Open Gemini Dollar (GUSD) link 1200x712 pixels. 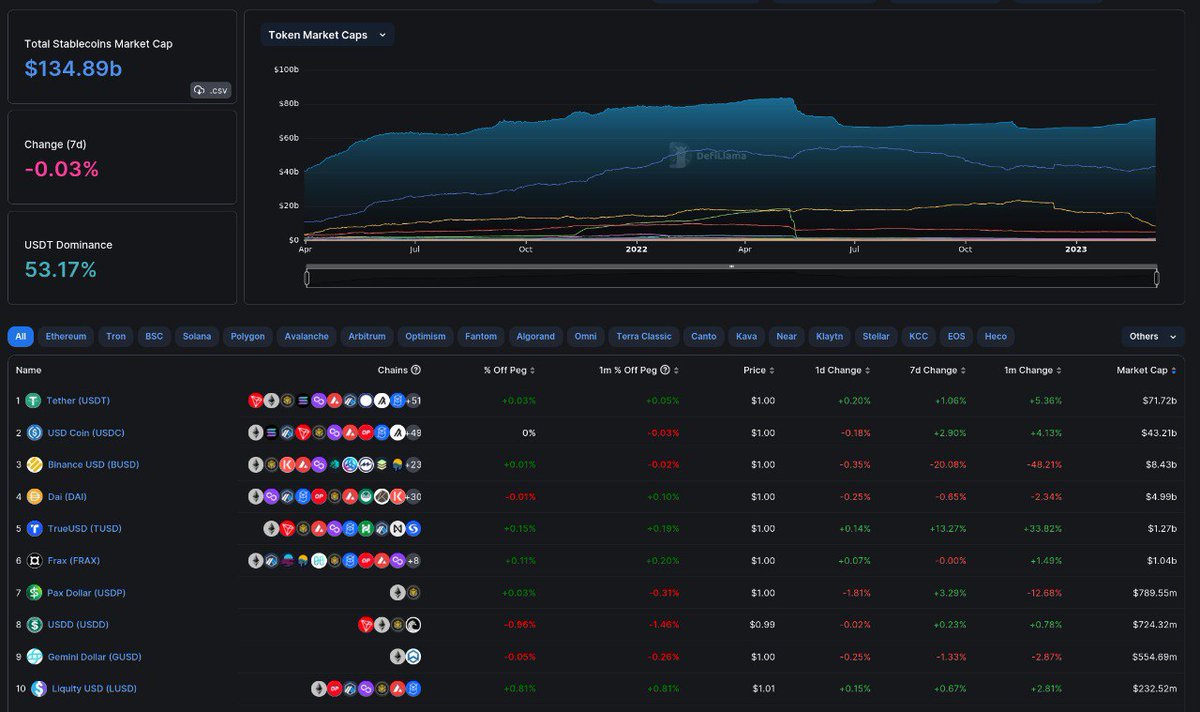[x=95, y=657]
